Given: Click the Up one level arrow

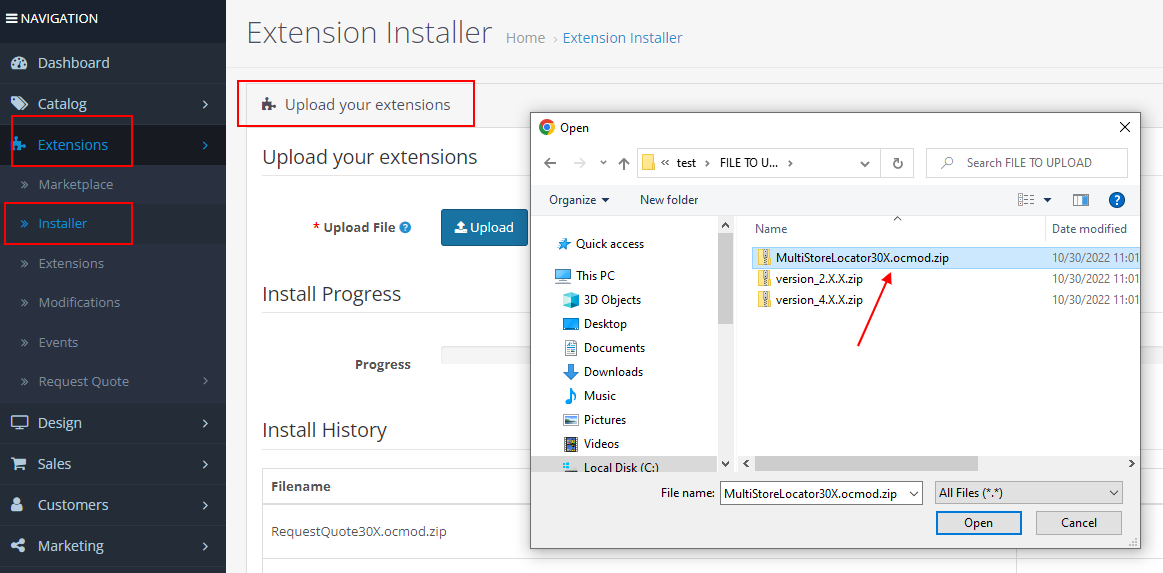Looking at the screenshot, I should (x=624, y=163).
